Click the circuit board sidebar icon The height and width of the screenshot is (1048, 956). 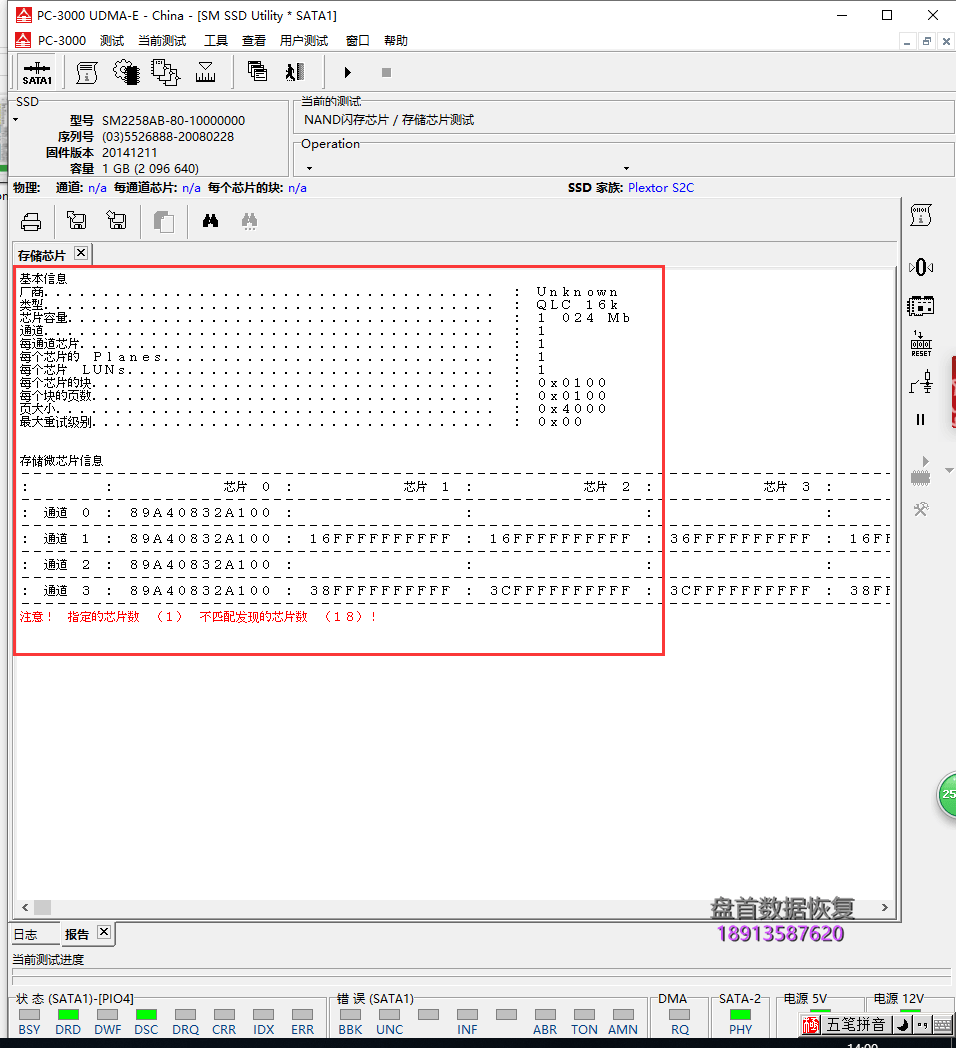[x=921, y=306]
